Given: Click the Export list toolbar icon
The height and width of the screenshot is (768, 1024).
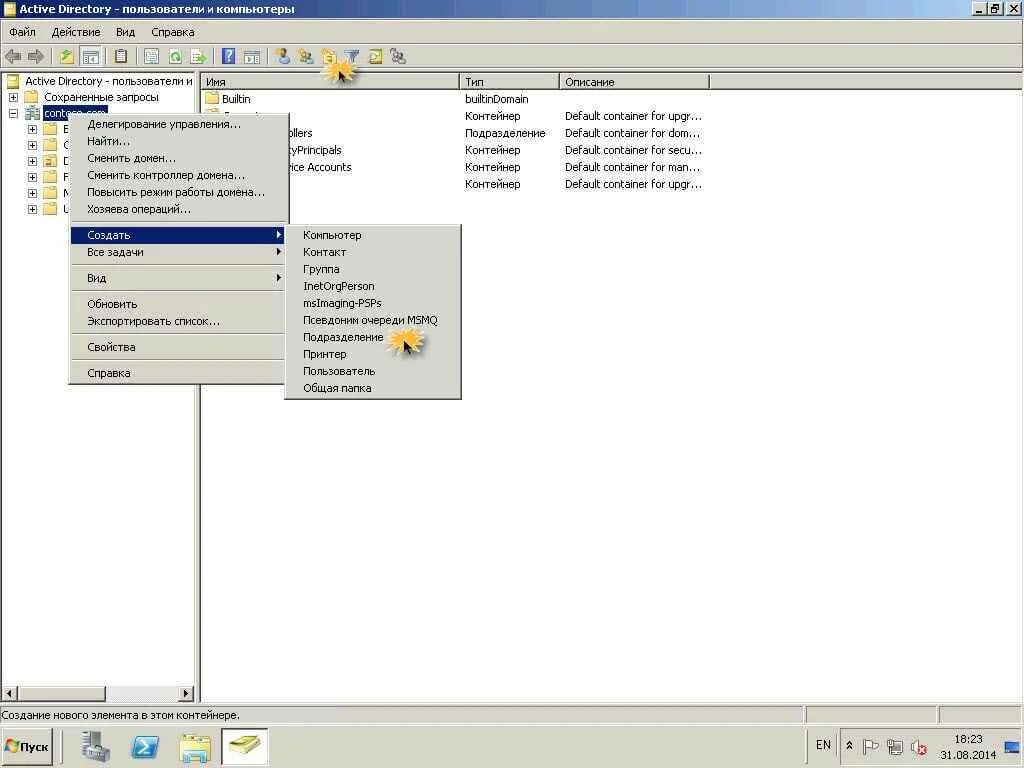Looking at the screenshot, I should point(198,57).
